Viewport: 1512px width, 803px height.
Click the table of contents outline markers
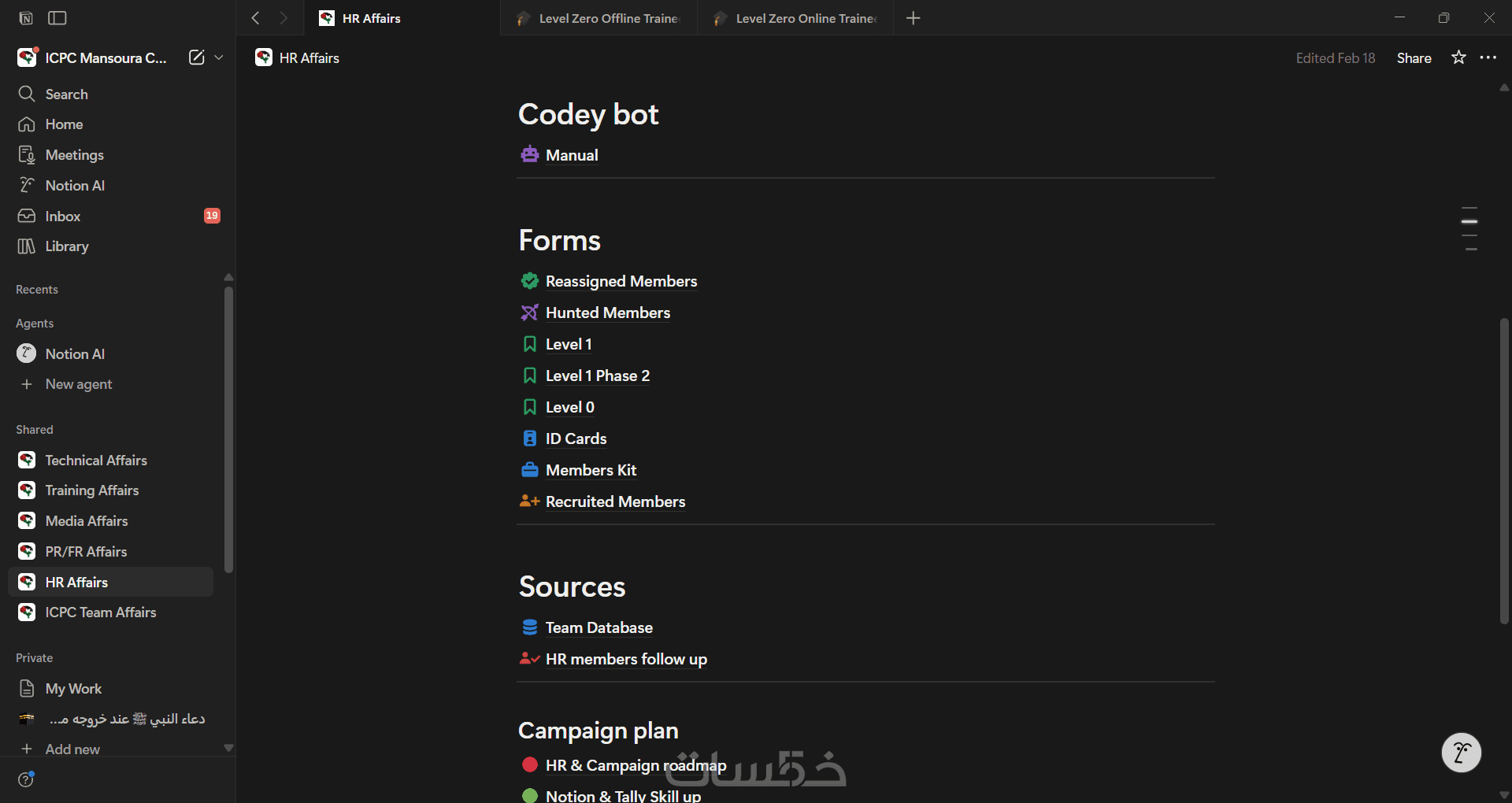click(x=1469, y=229)
